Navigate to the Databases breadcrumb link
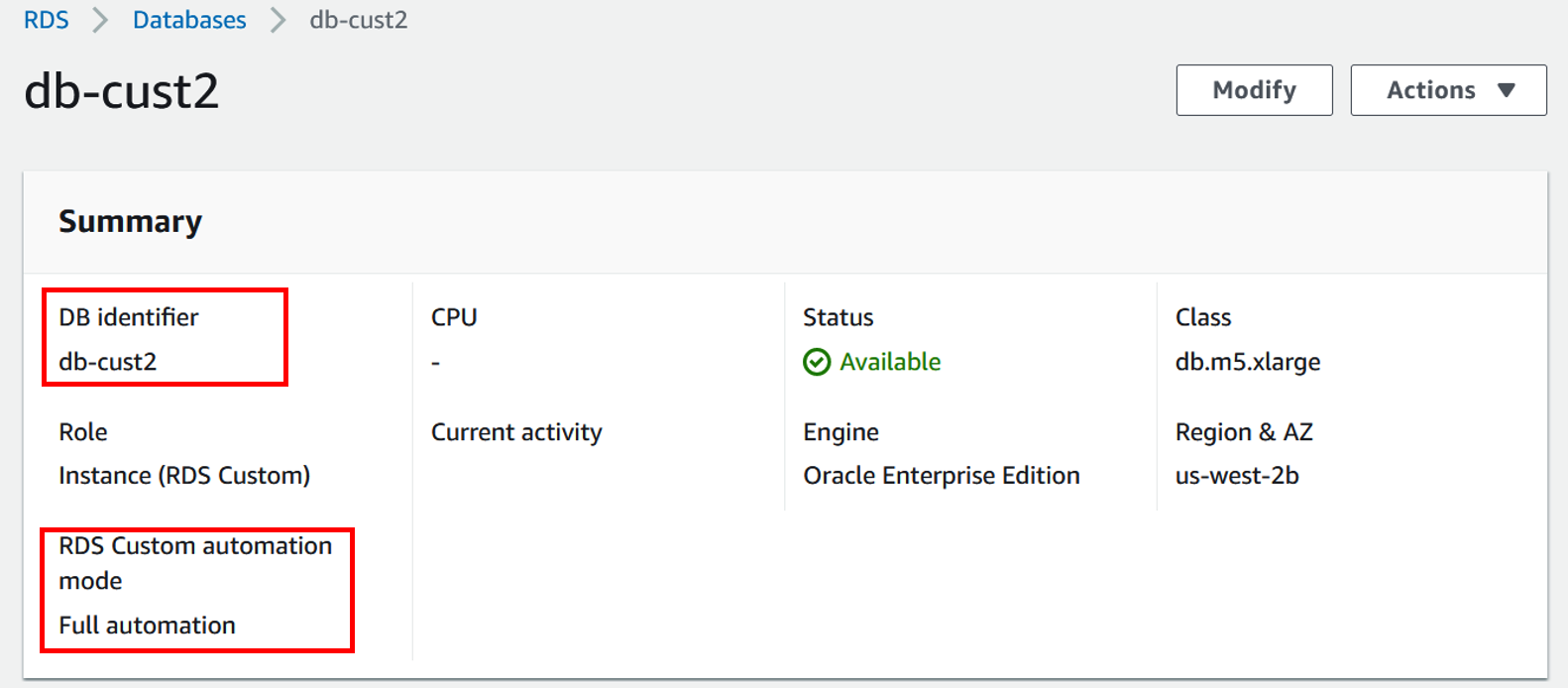 coord(189,20)
